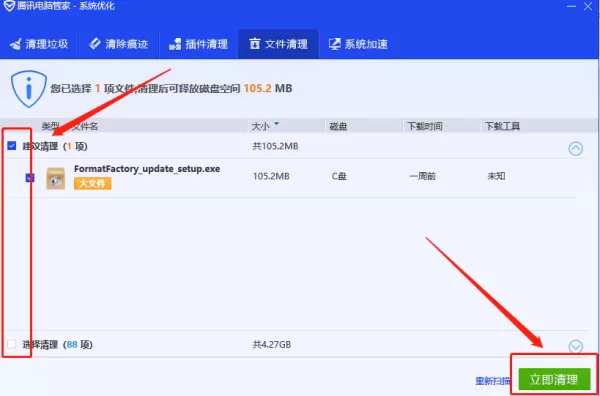This screenshot has width=600, height=396.
Task: Uncheck FormatFactory_update_setup.exe checkbox
Action: coord(30,178)
